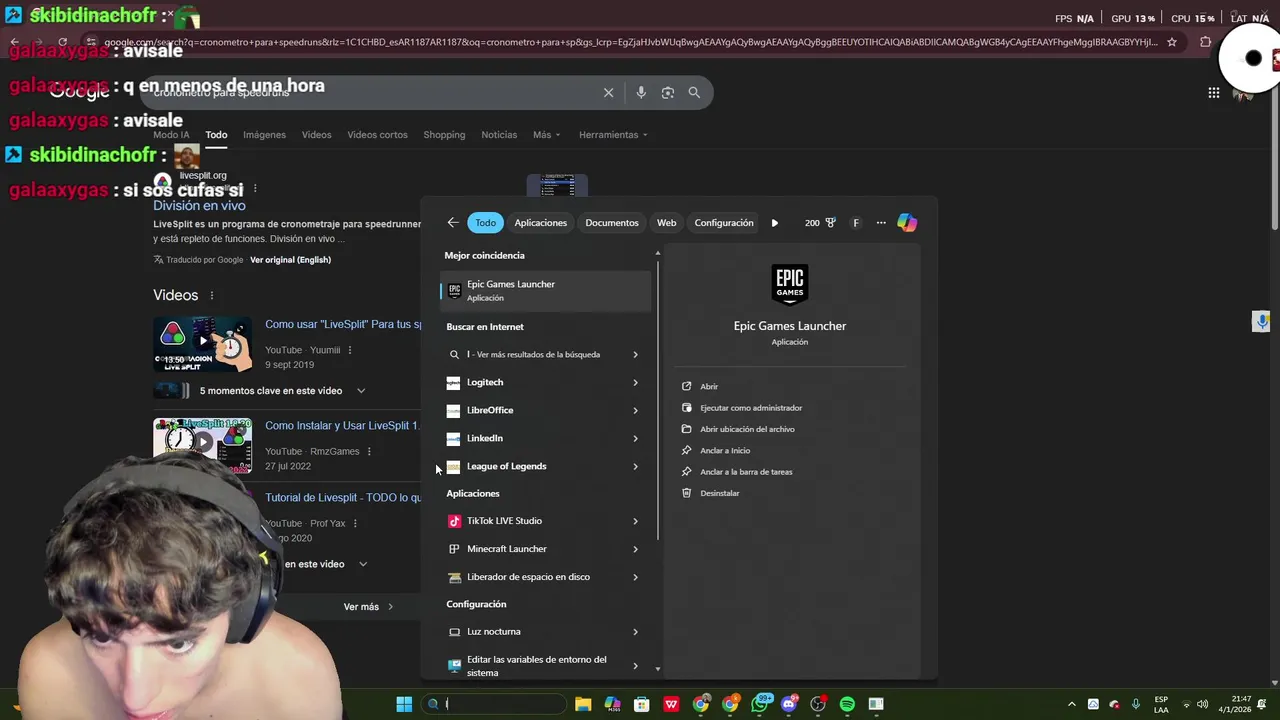Viewport: 1280px width, 720px height.
Task: Expand Liberador de espacio en disco arrow
Action: click(635, 577)
